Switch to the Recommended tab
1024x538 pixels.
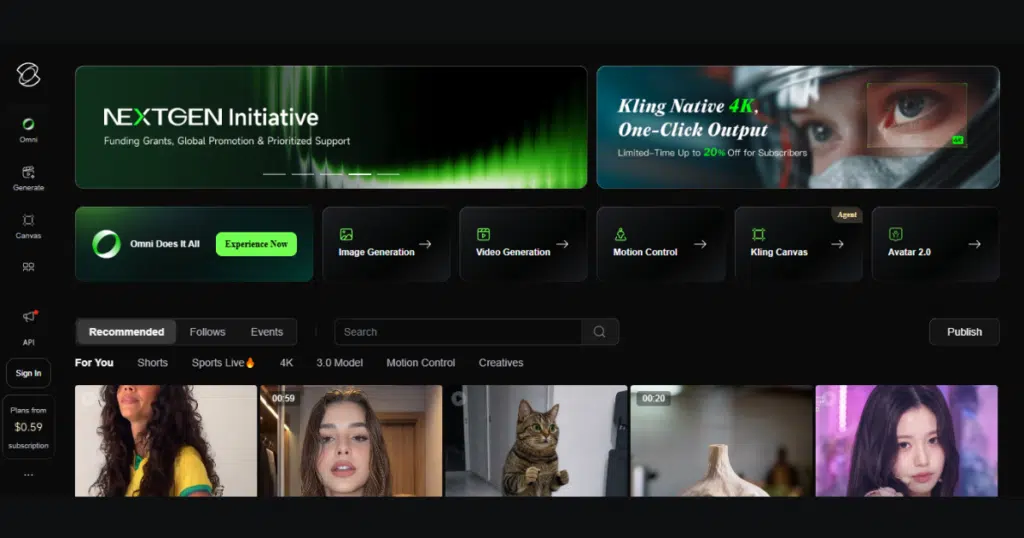pos(126,332)
